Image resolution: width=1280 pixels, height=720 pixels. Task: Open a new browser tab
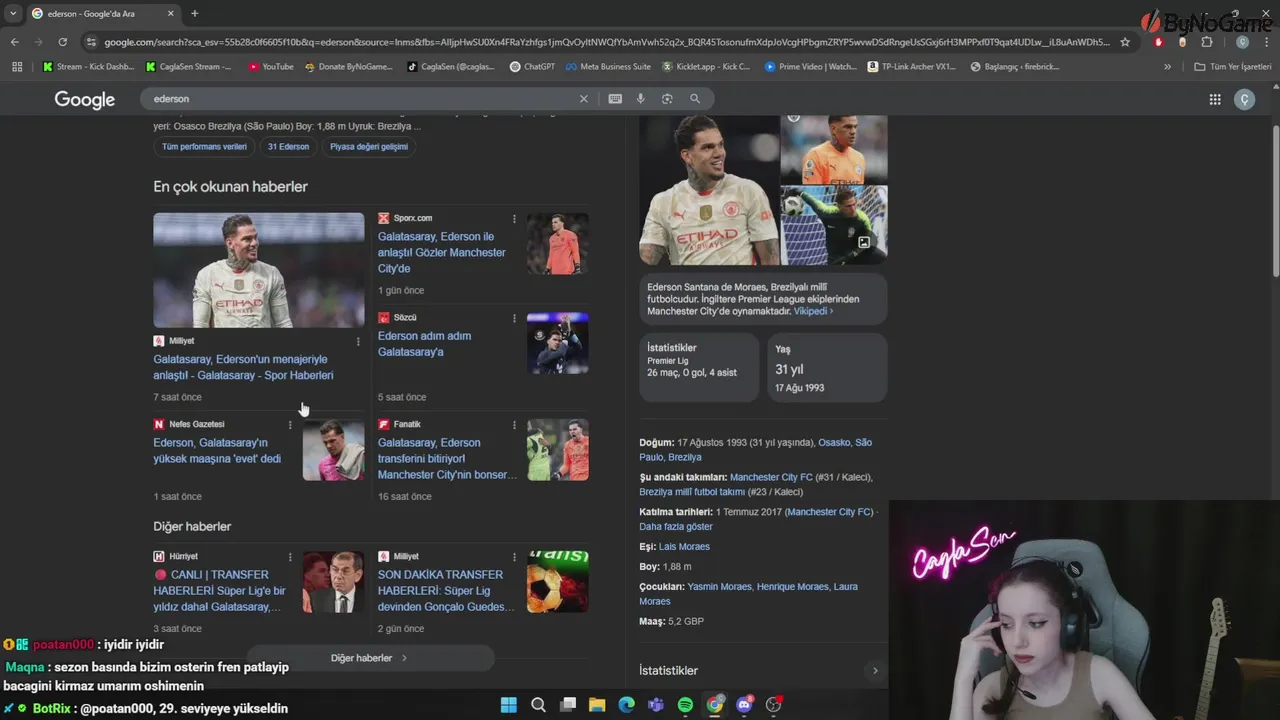pyautogui.click(x=194, y=13)
